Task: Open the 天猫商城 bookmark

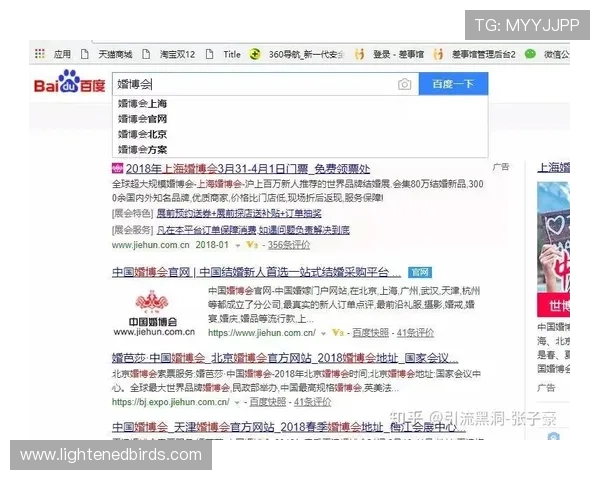Action: [x=115, y=54]
